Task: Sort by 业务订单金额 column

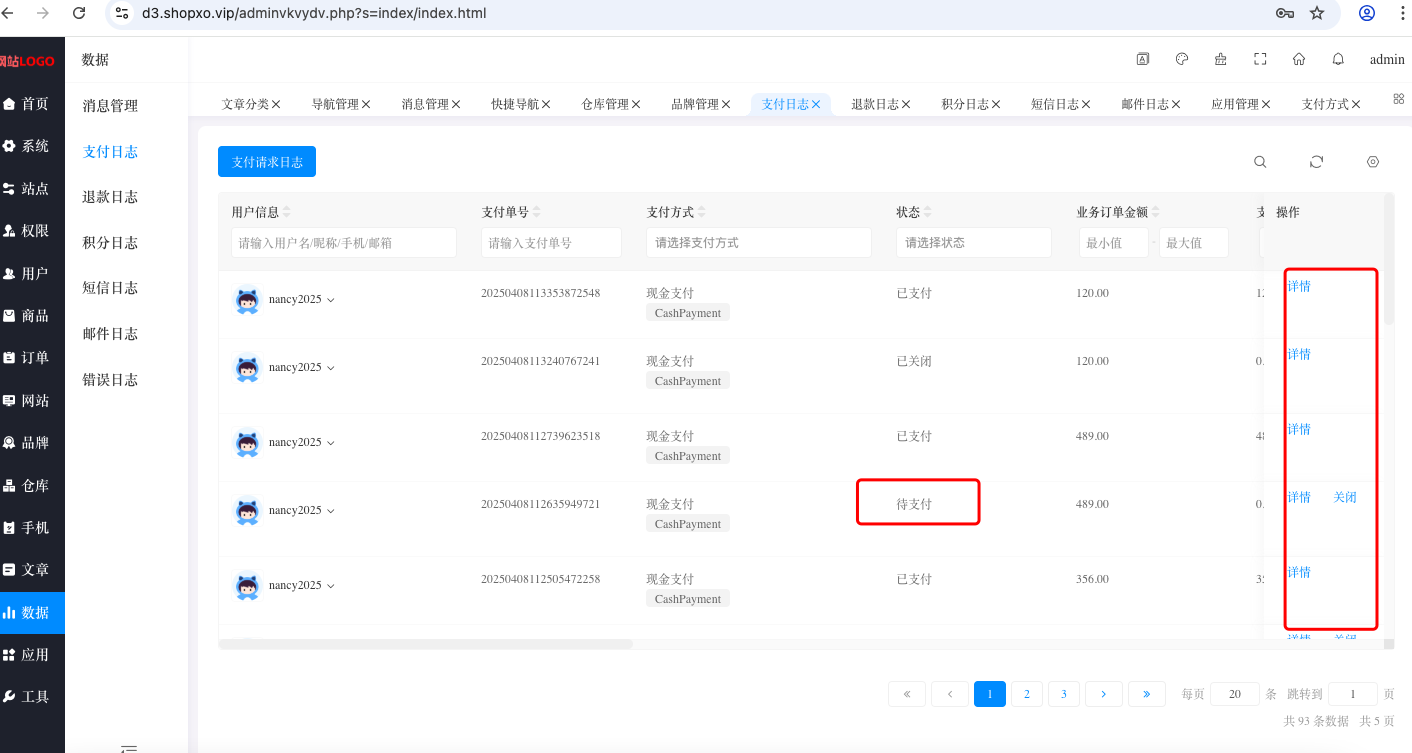Action: (1156, 212)
